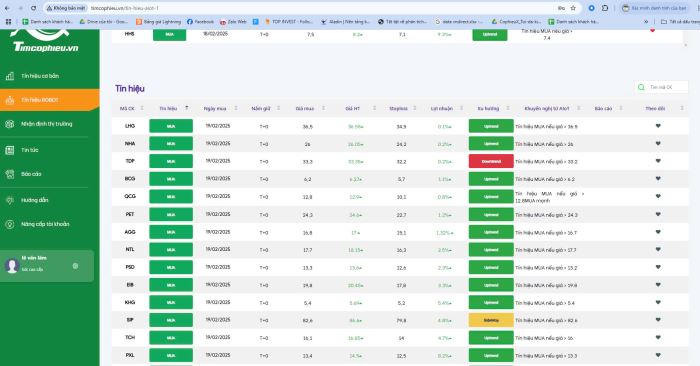Click the Tin tức newspaper icon
Viewport: 700px width, 366px height.
(10, 150)
